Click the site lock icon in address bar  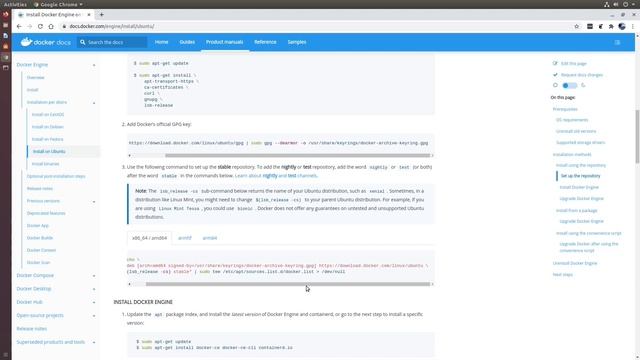click(x=64, y=26)
